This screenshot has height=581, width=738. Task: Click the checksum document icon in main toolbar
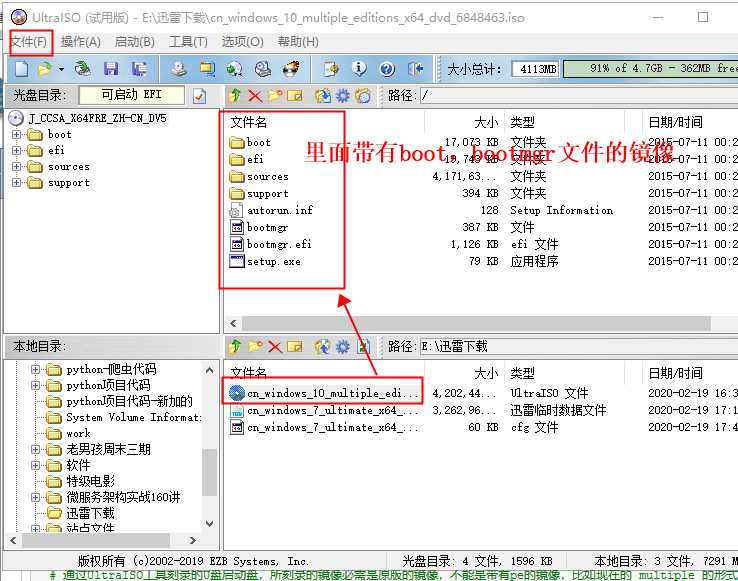[x=331, y=69]
